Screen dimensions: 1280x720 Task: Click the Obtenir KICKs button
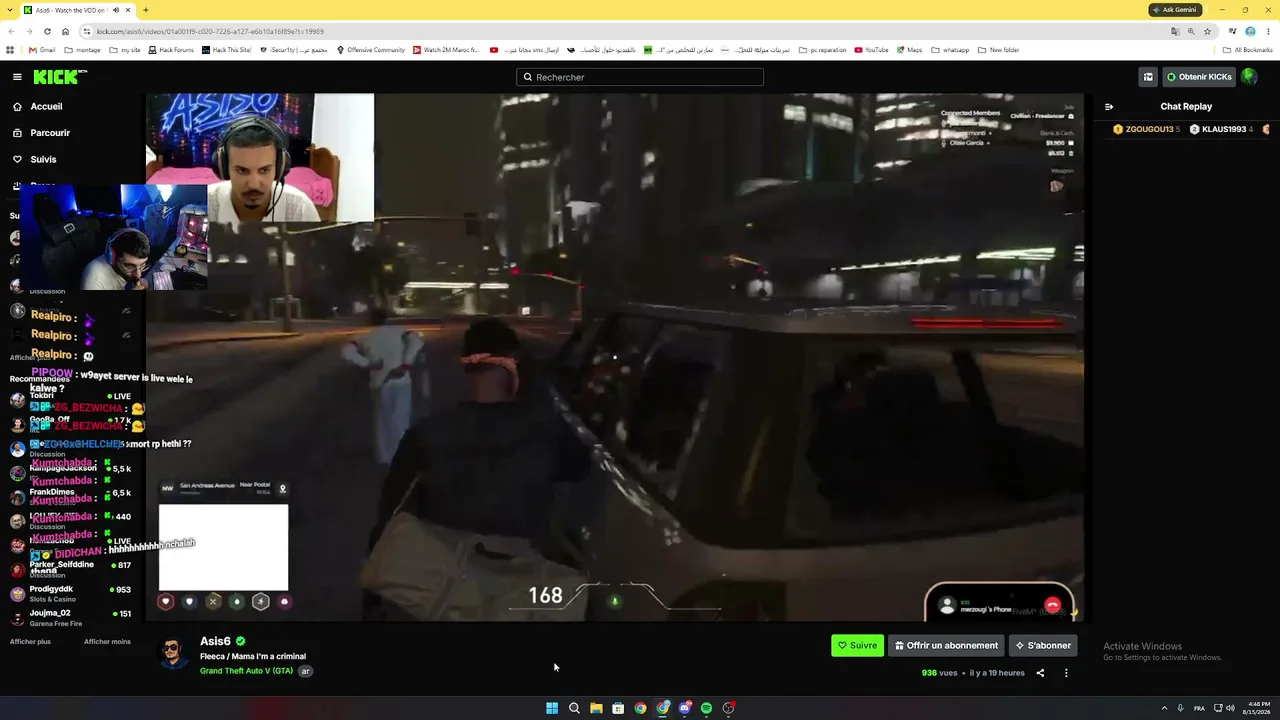(x=1199, y=77)
